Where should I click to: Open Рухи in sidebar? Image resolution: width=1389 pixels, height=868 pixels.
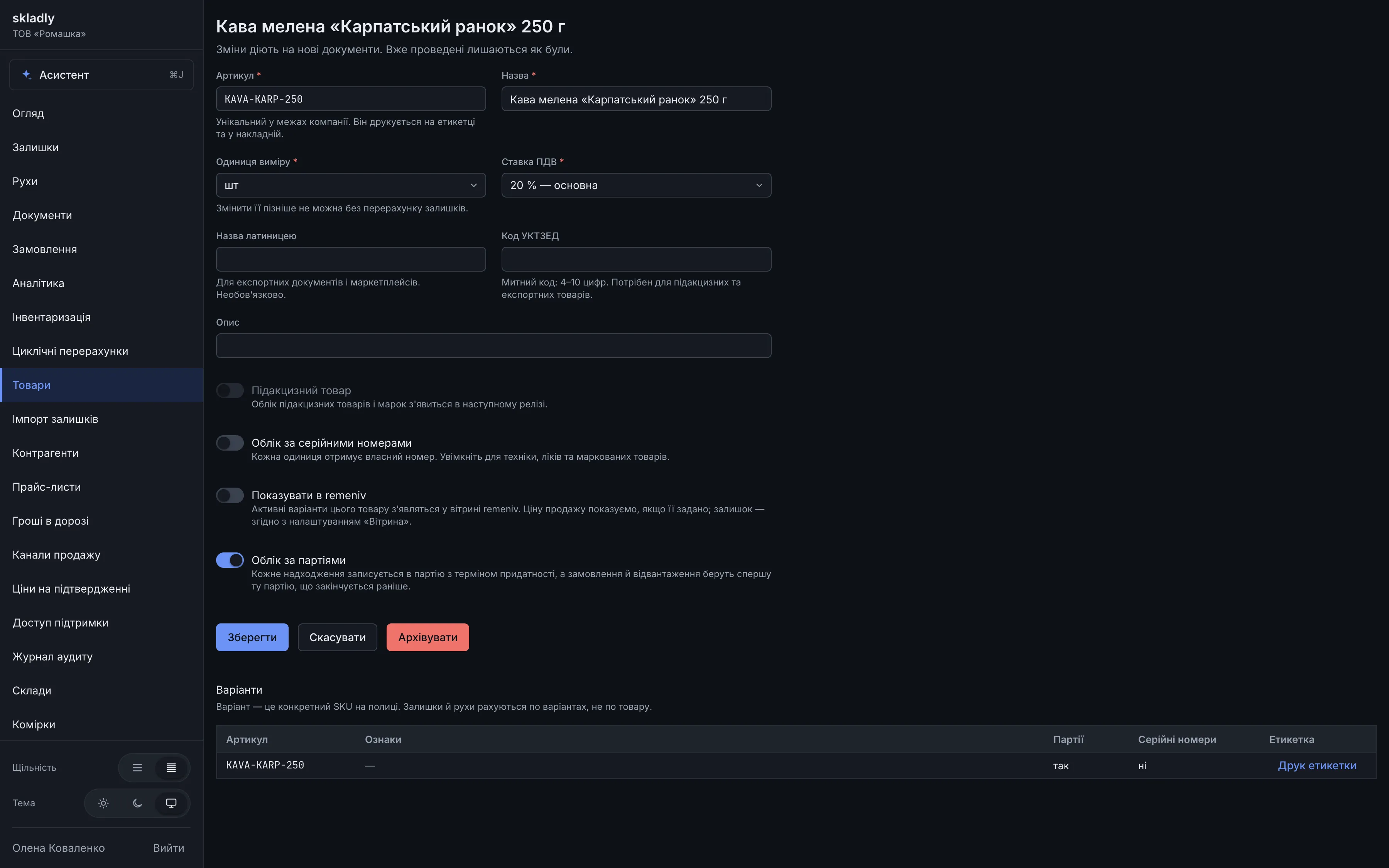(101, 181)
